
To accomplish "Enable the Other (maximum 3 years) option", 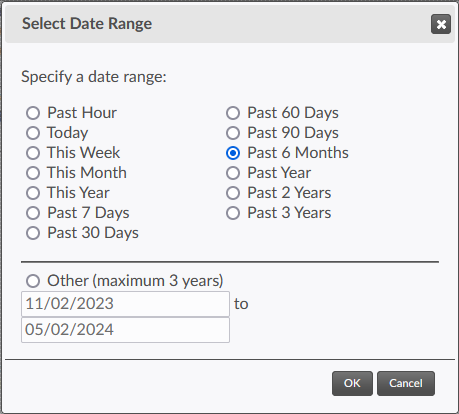I will coord(33,281).
